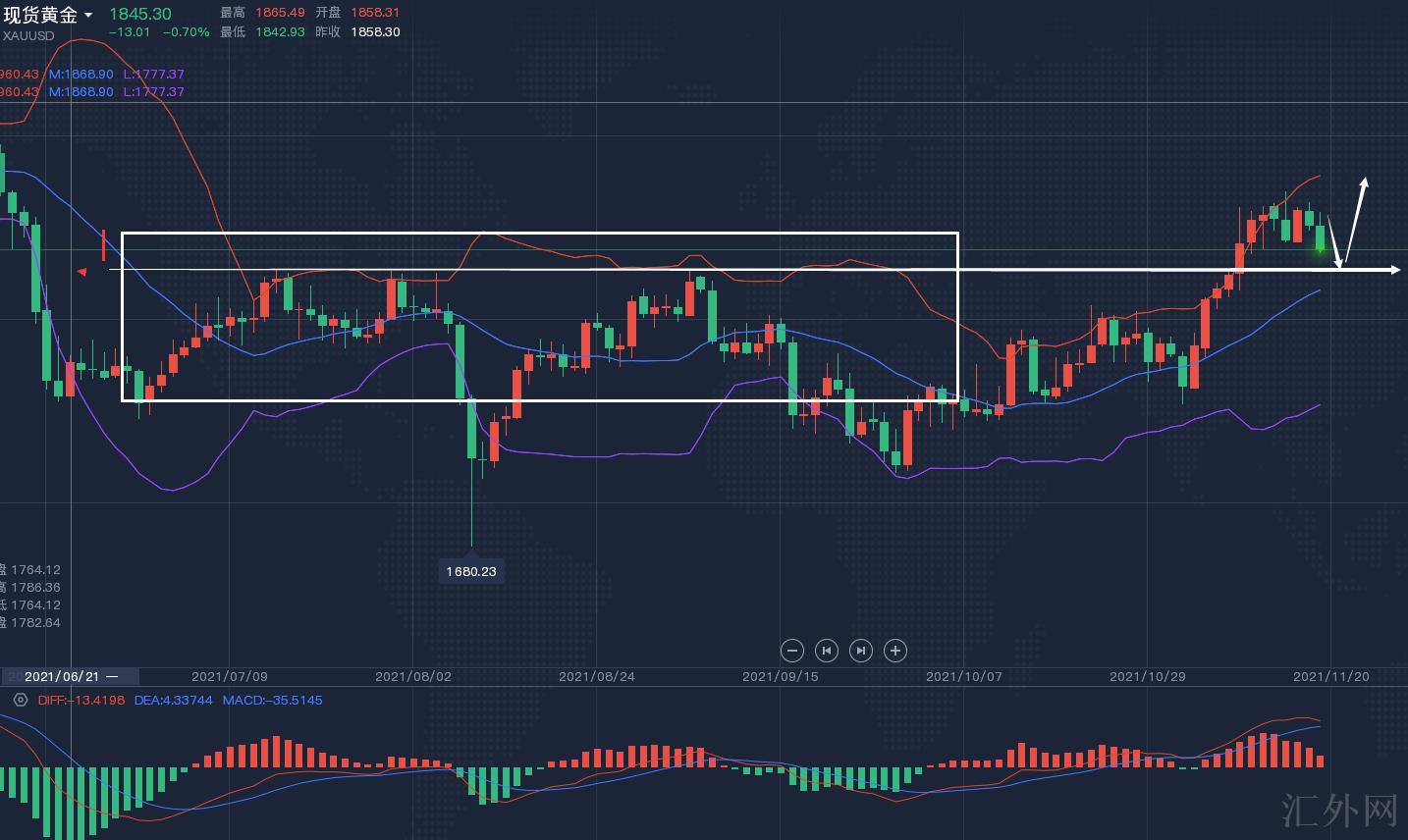This screenshot has height=840, width=1408.
Task: Select the 1680.23 low price label
Action: (471, 571)
